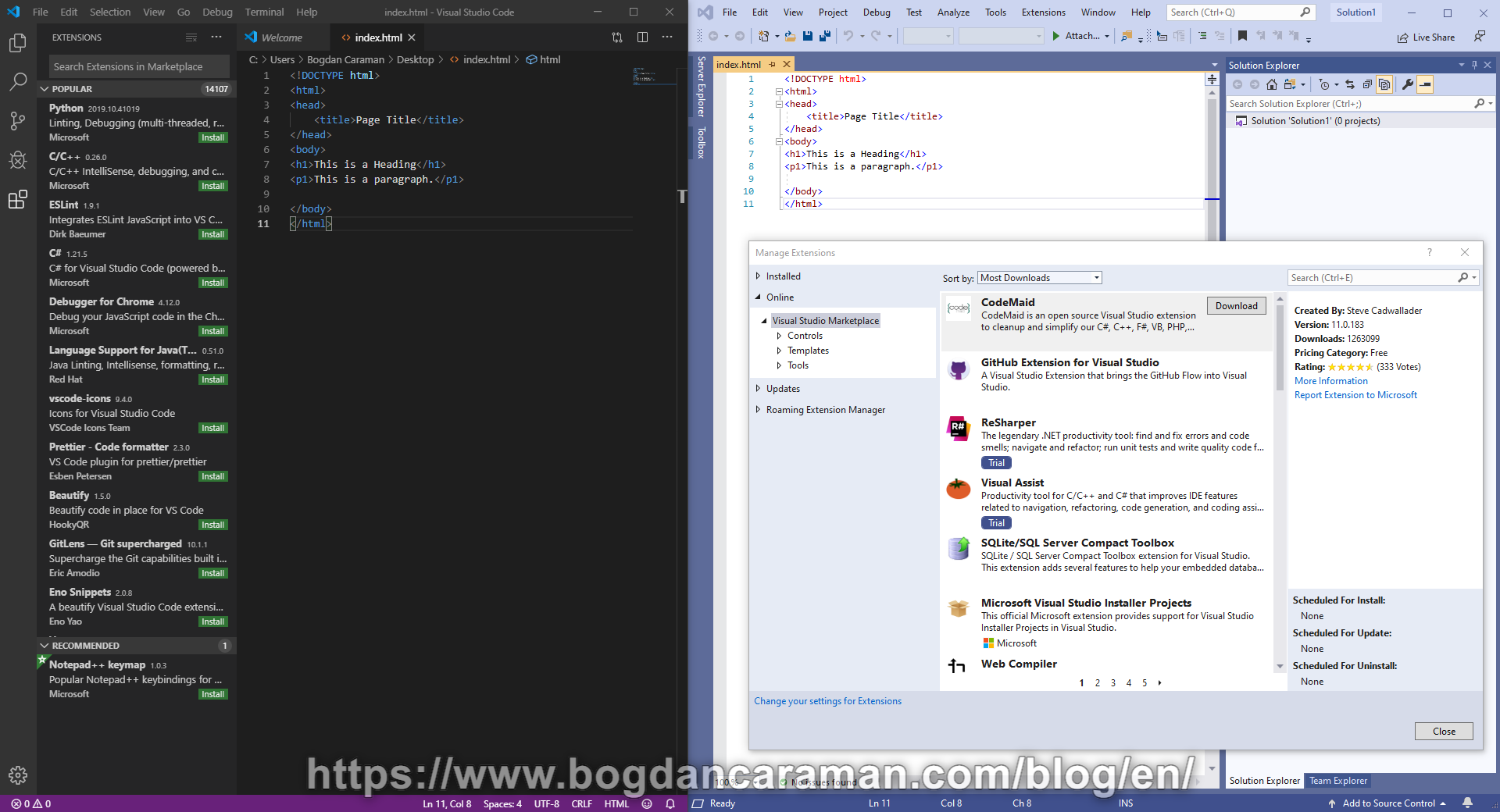This screenshot has width=1500, height=812.
Task: Install the Python extension in VS Code
Action: (212, 137)
